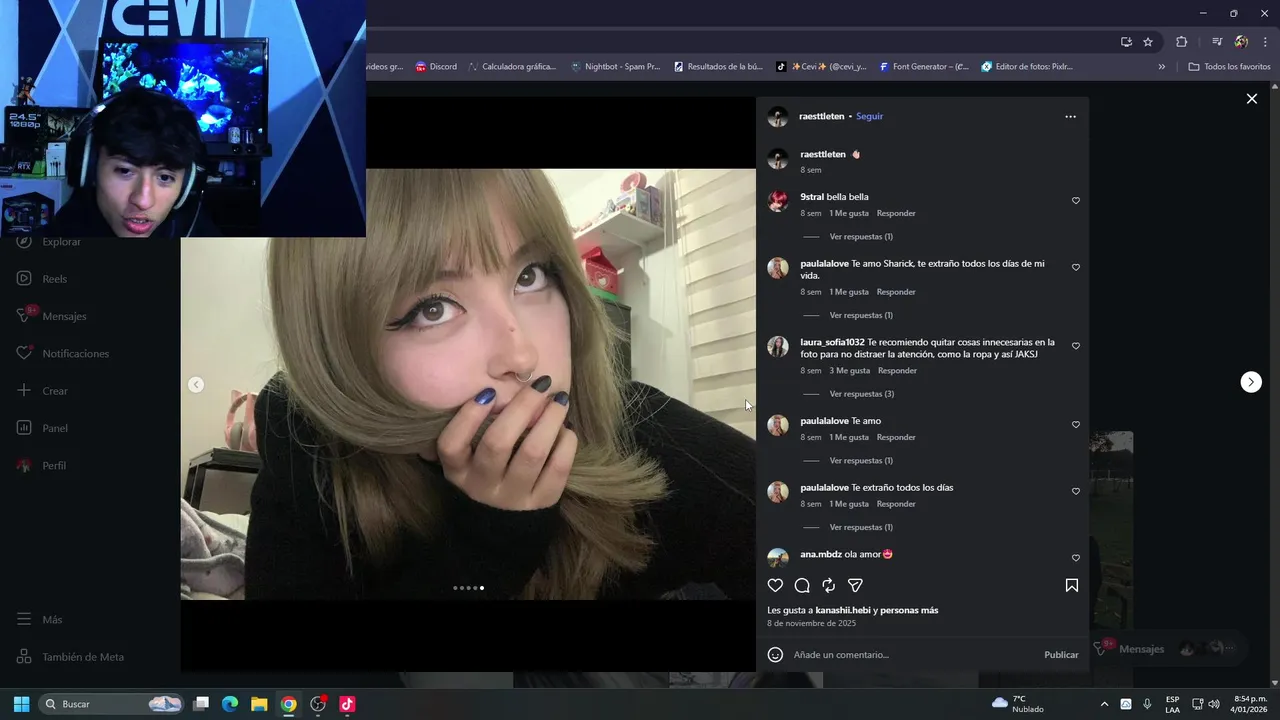
Task: Like laura_sofia1032's comment heart
Action: 1076,346
